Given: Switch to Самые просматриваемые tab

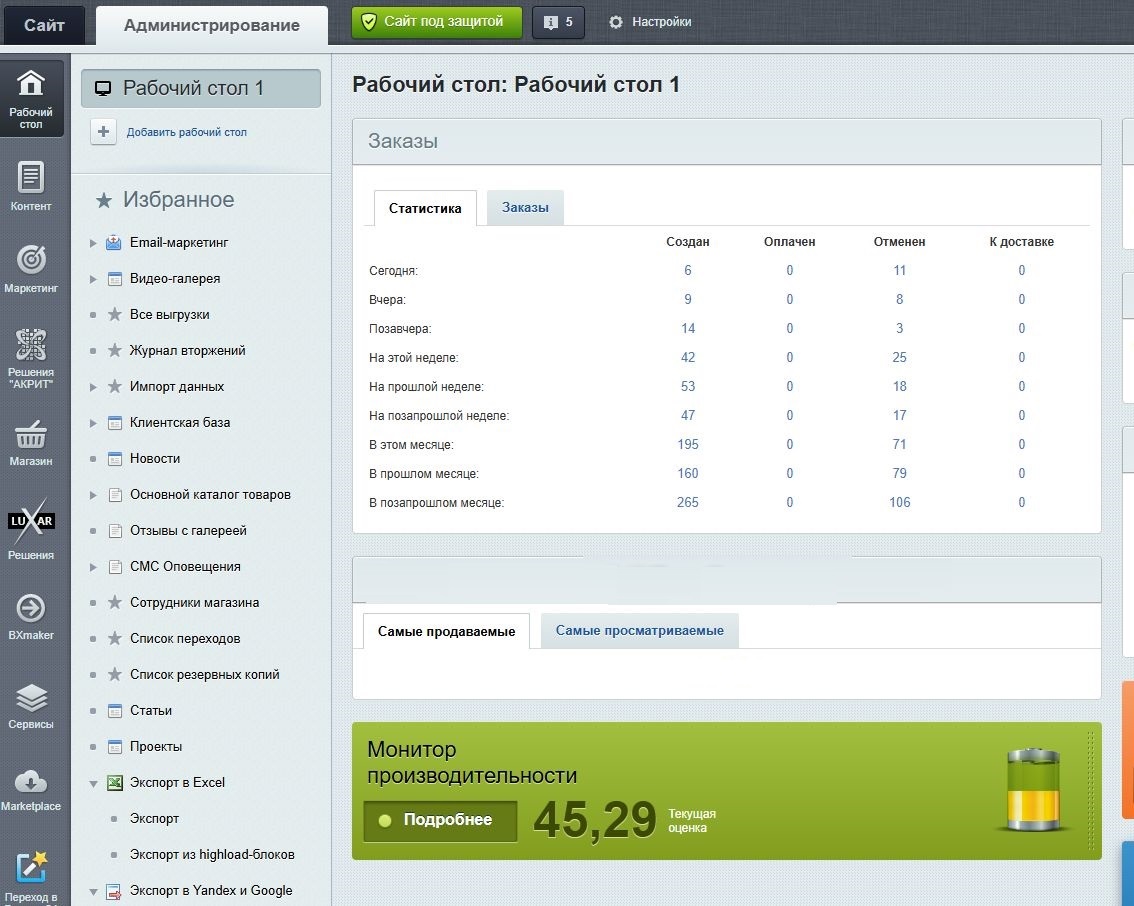Looking at the screenshot, I should click(639, 631).
